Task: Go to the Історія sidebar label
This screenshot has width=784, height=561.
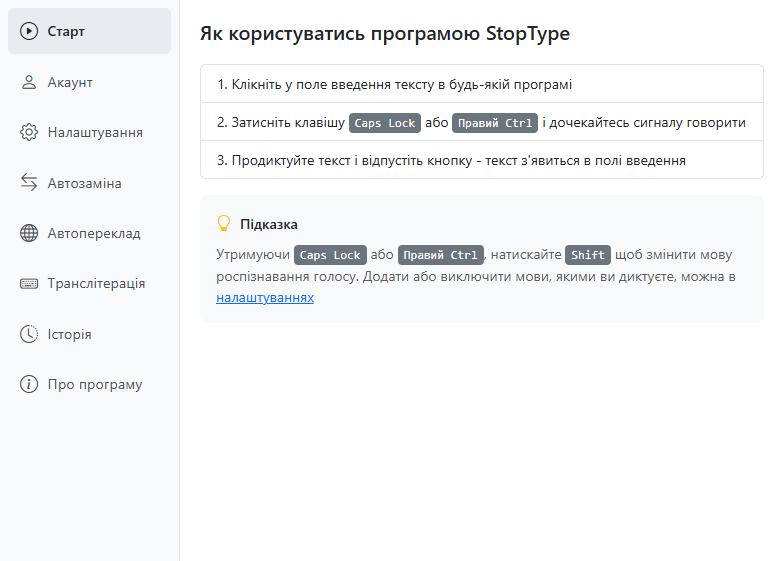Action: coord(69,334)
